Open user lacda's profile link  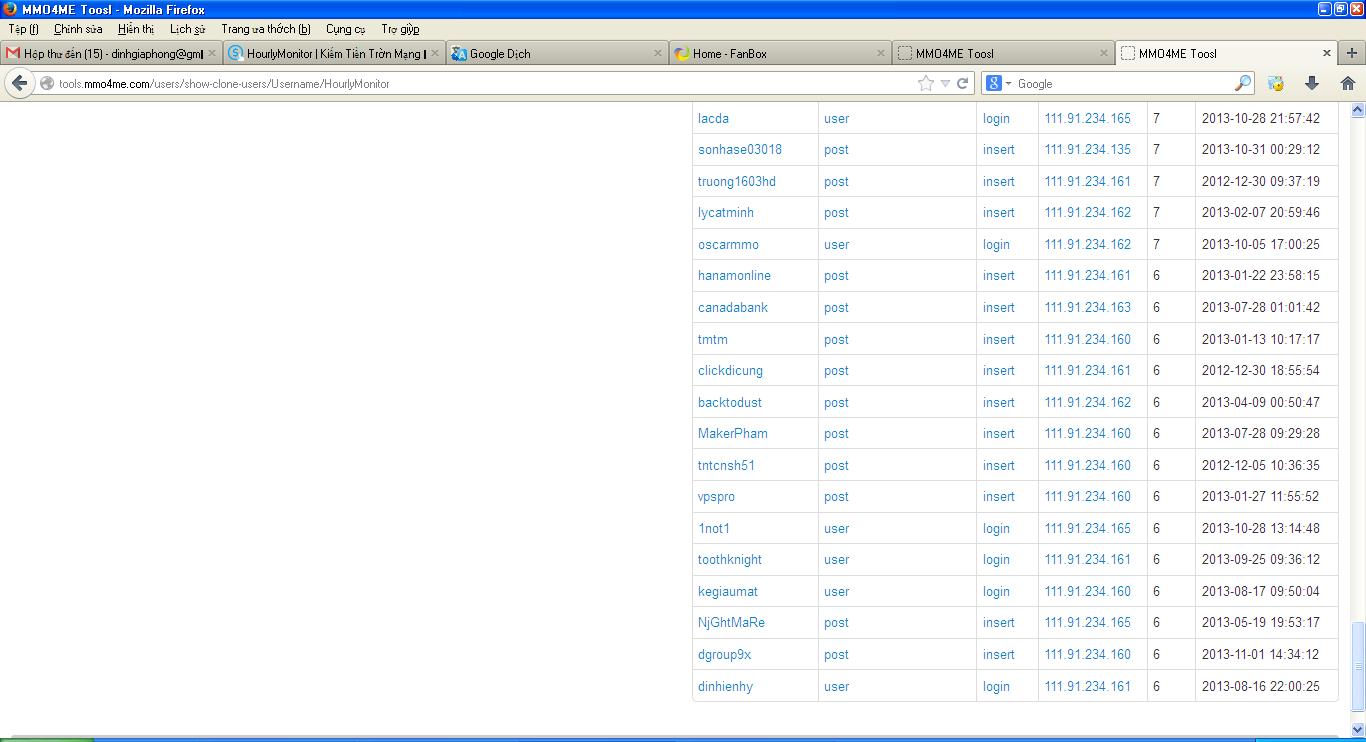pyautogui.click(x=713, y=118)
